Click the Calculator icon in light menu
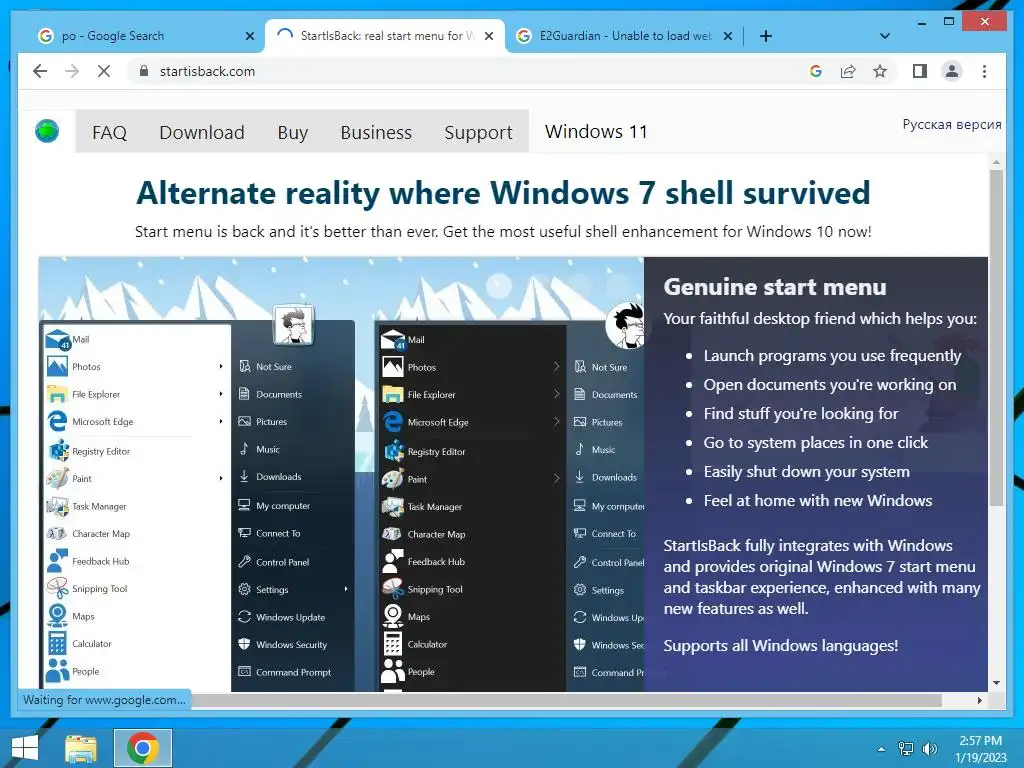This screenshot has width=1024, height=768. point(57,643)
